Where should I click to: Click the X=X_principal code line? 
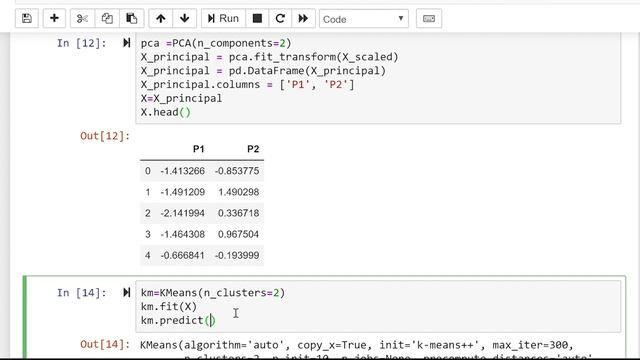coord(181,99)
